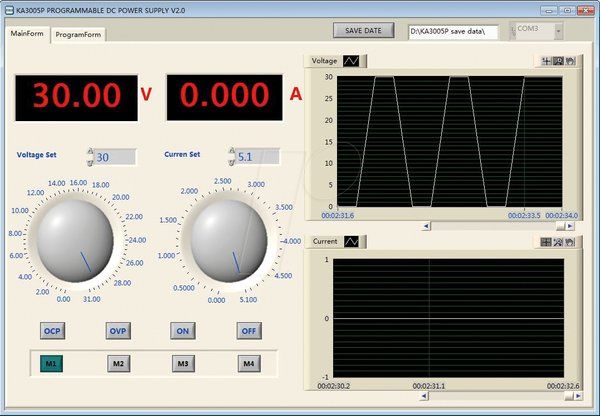Toggle the OVP protection button
This screenshot has width=600, height=416.
(x=118, y=331)
